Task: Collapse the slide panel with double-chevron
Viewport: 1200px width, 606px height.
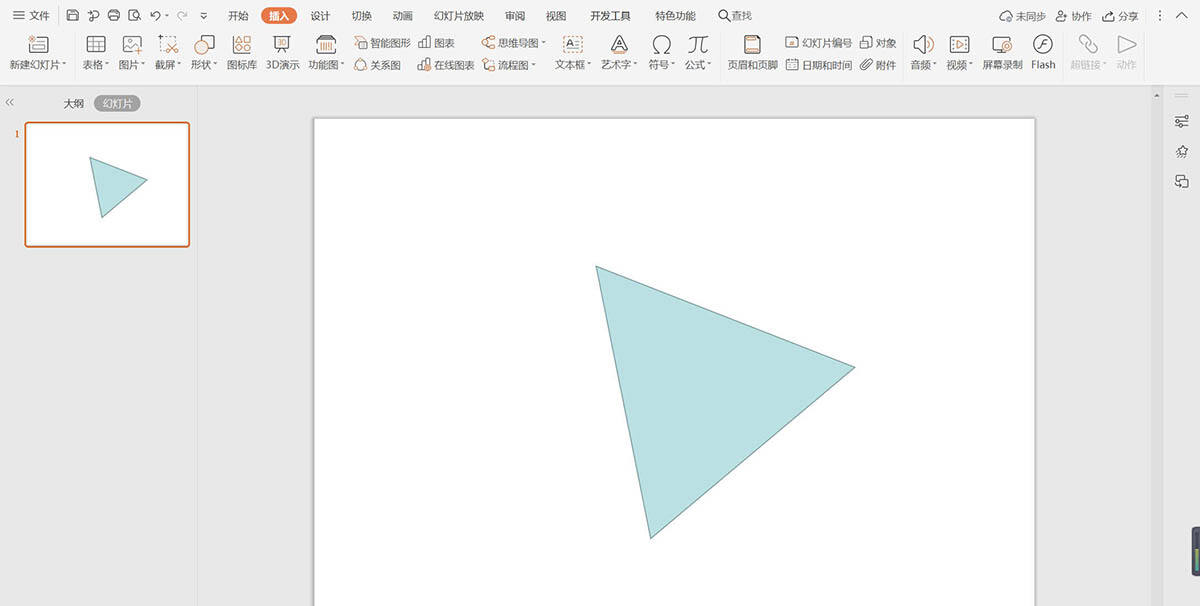Action: point(10,103)
